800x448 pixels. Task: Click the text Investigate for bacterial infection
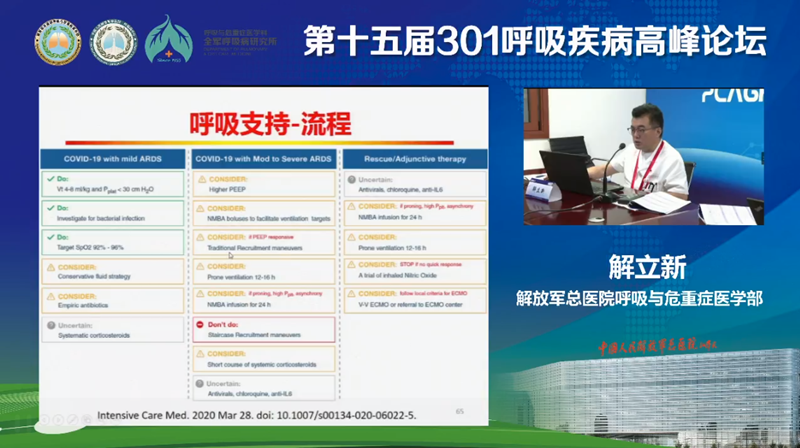(x=101, y=218)
